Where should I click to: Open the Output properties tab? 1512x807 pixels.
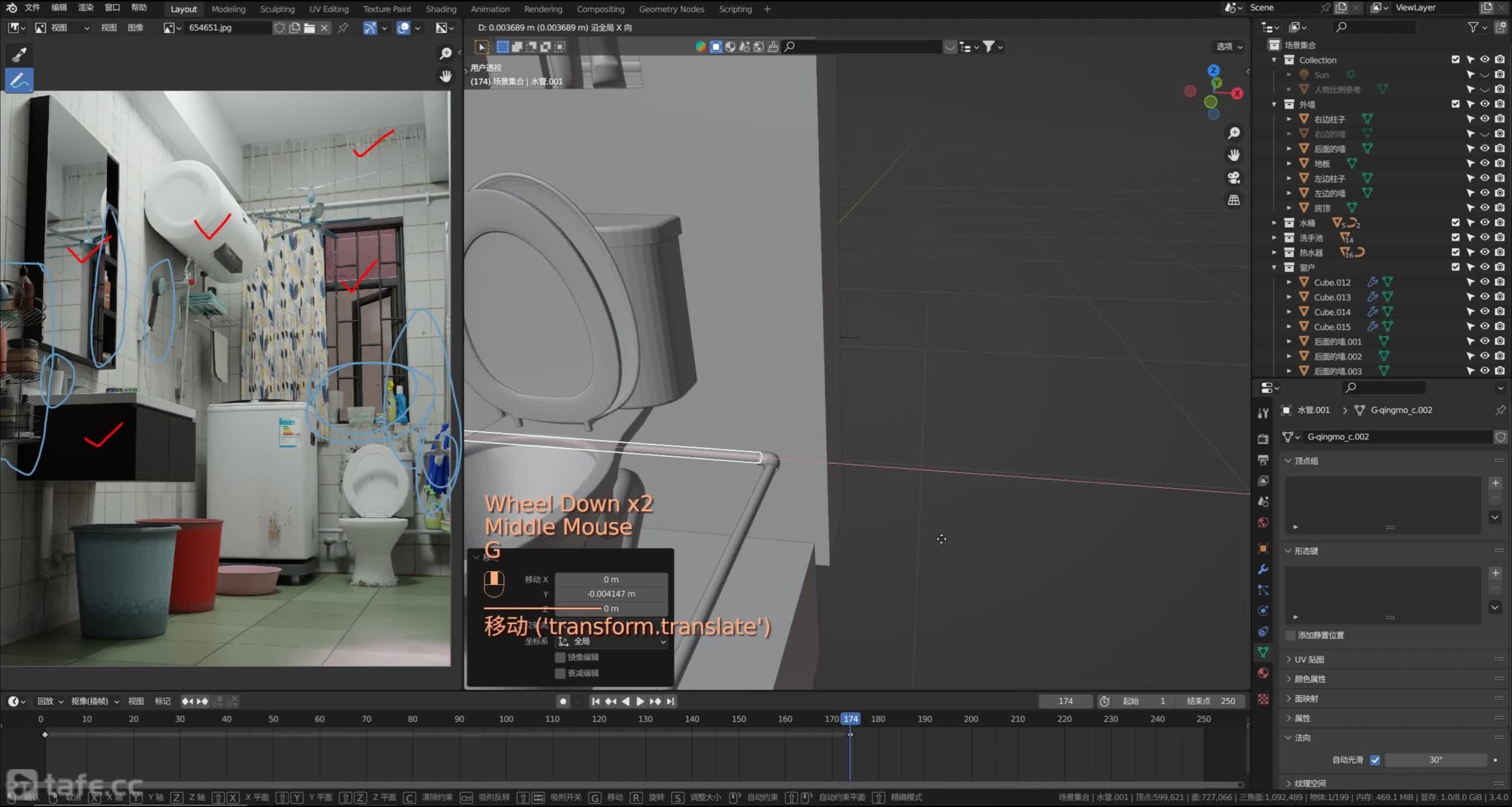coord(1263,460)
